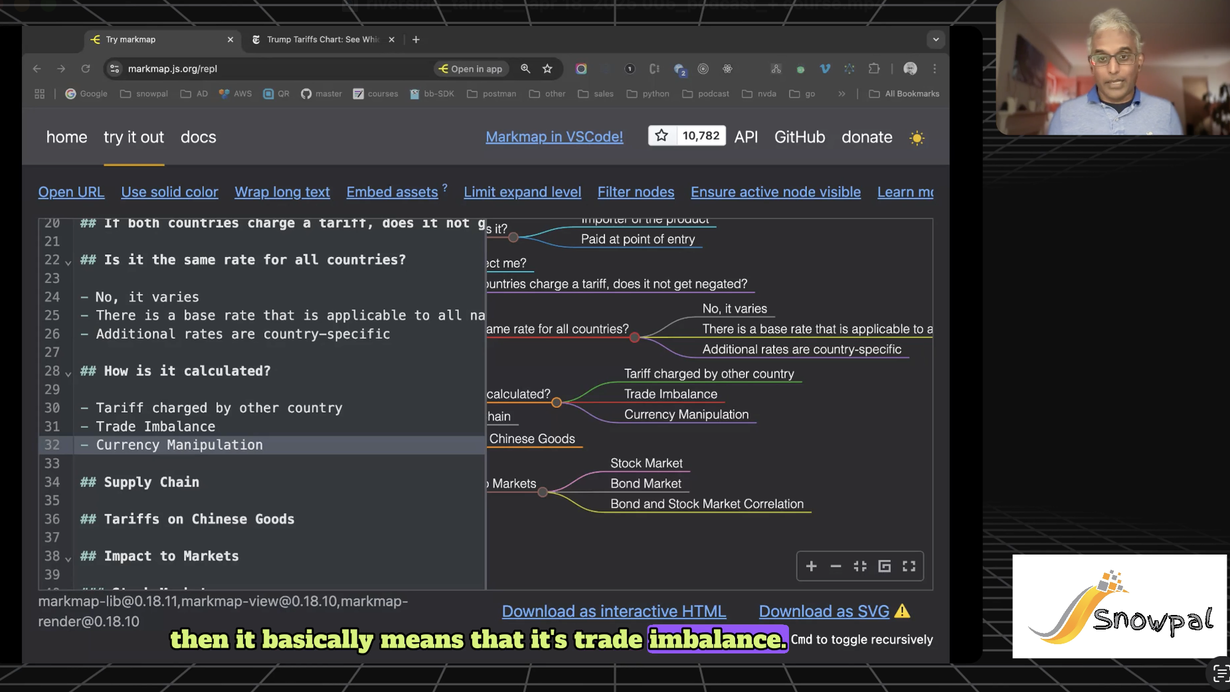Open a new browser tab

point(416,40)
